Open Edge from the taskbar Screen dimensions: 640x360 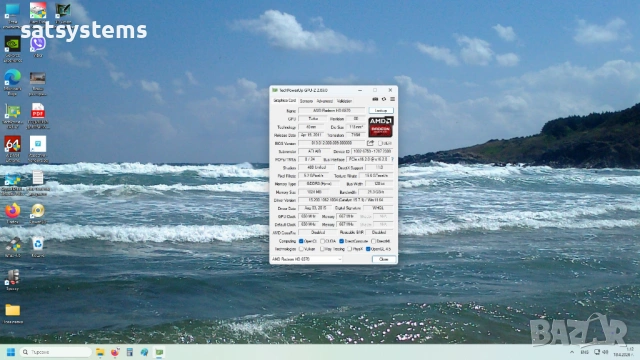tap(144, 352)
